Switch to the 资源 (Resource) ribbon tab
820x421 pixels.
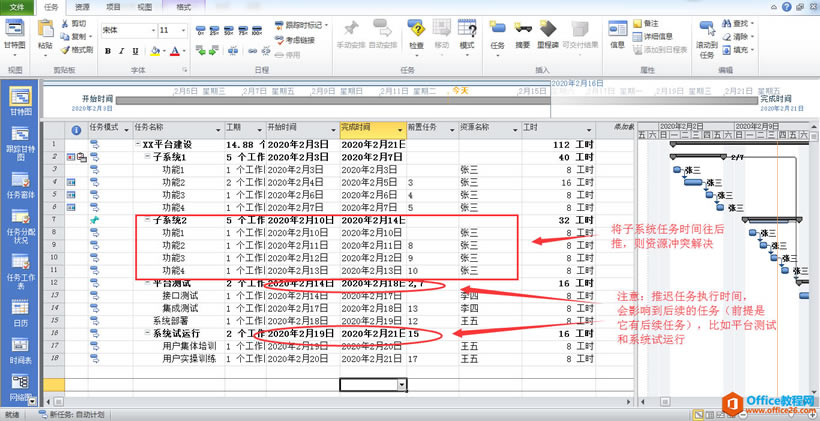point(82,6)
